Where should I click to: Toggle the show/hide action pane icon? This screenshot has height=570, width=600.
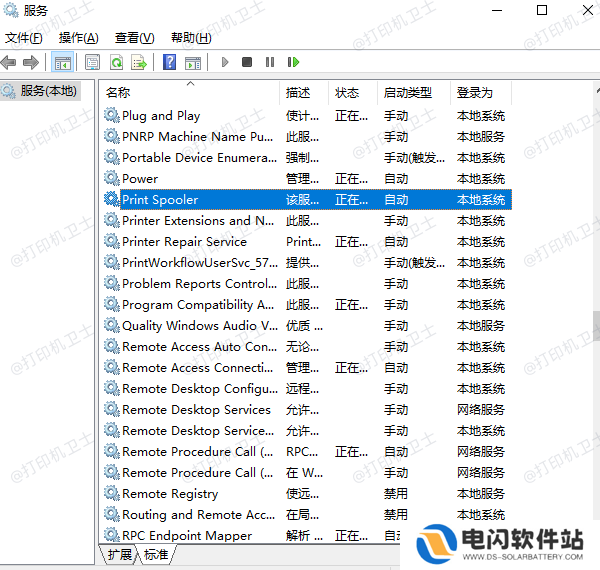(x=193, y=62)
